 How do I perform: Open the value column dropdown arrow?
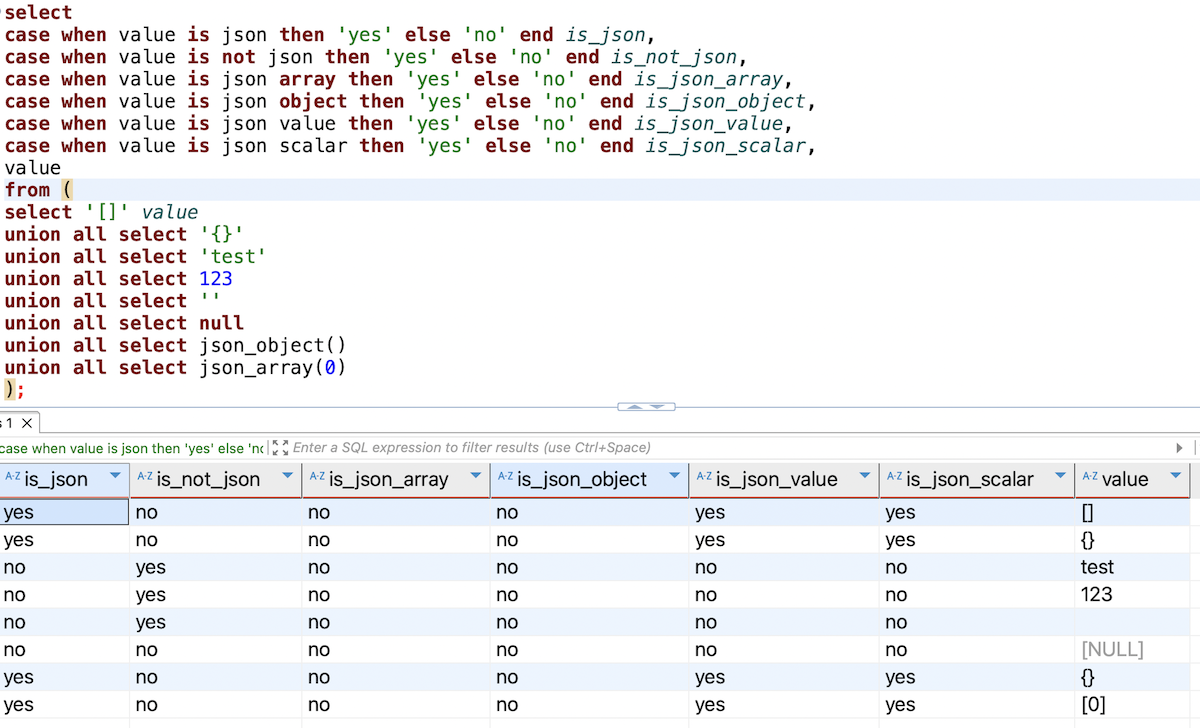coord(1175,476)
